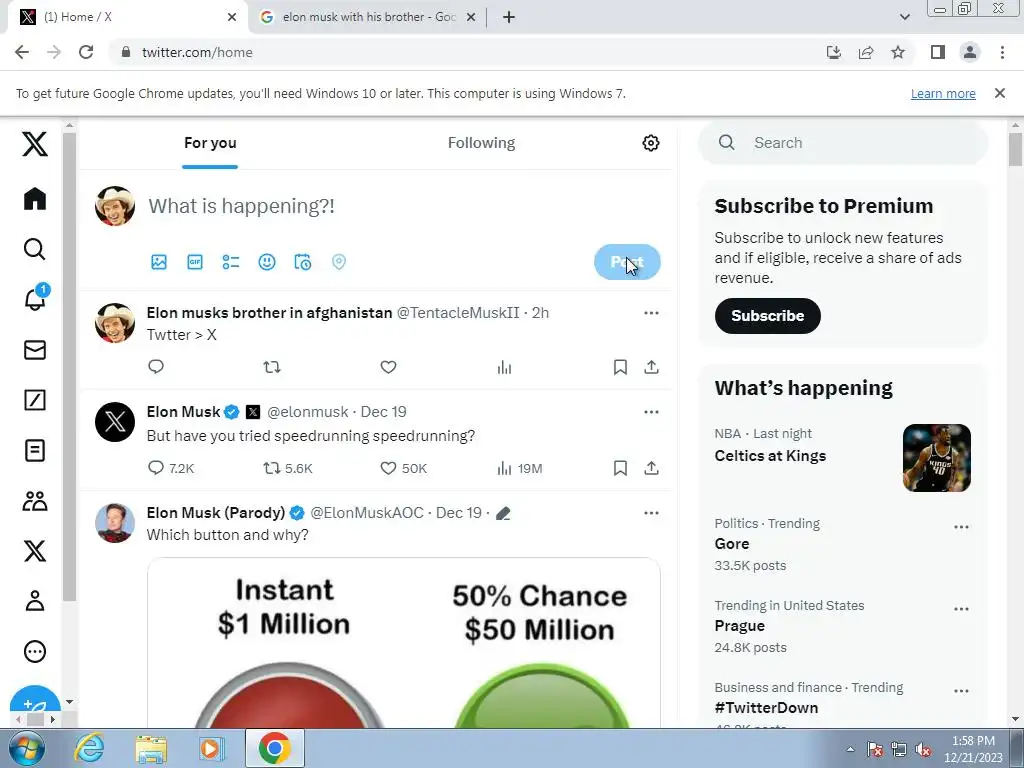Open Messages envelope icon
Image resolution: width=1024 pixels, height=768 pixels.
35,350
